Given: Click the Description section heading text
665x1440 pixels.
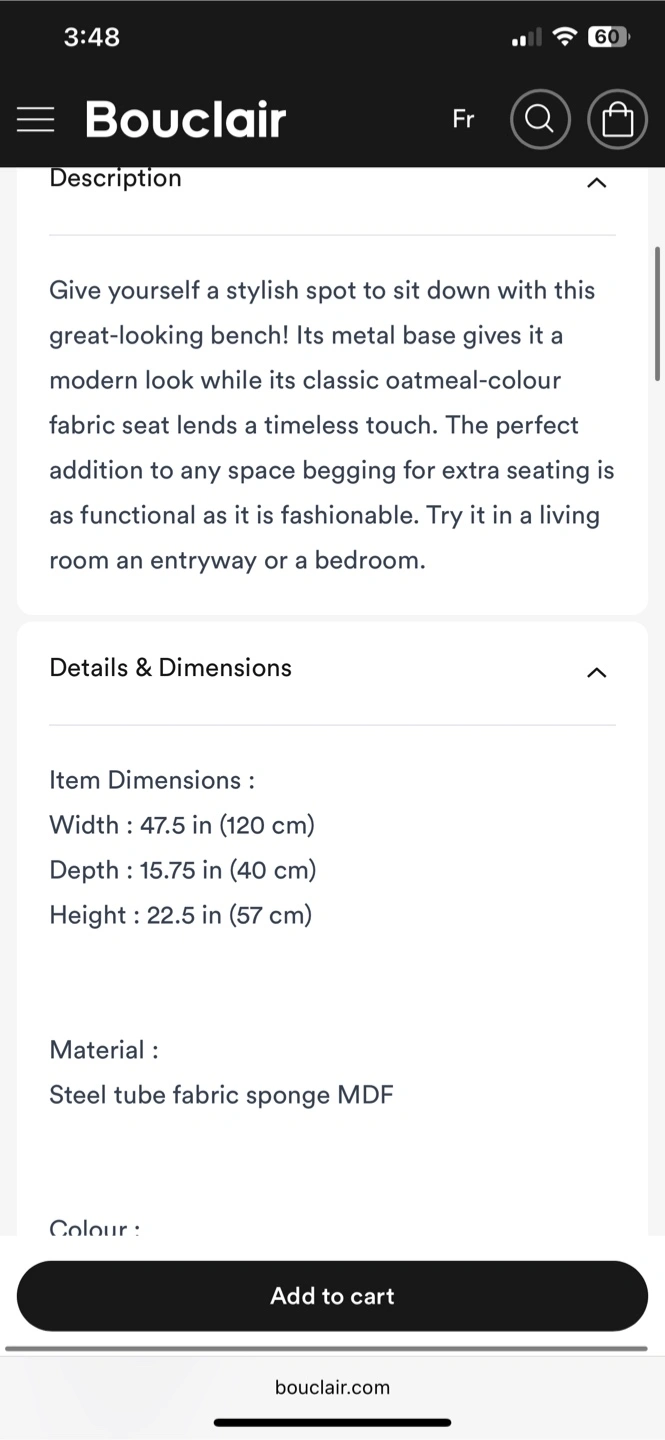Looking at the screenshot, I should click(x=115, y=178).
